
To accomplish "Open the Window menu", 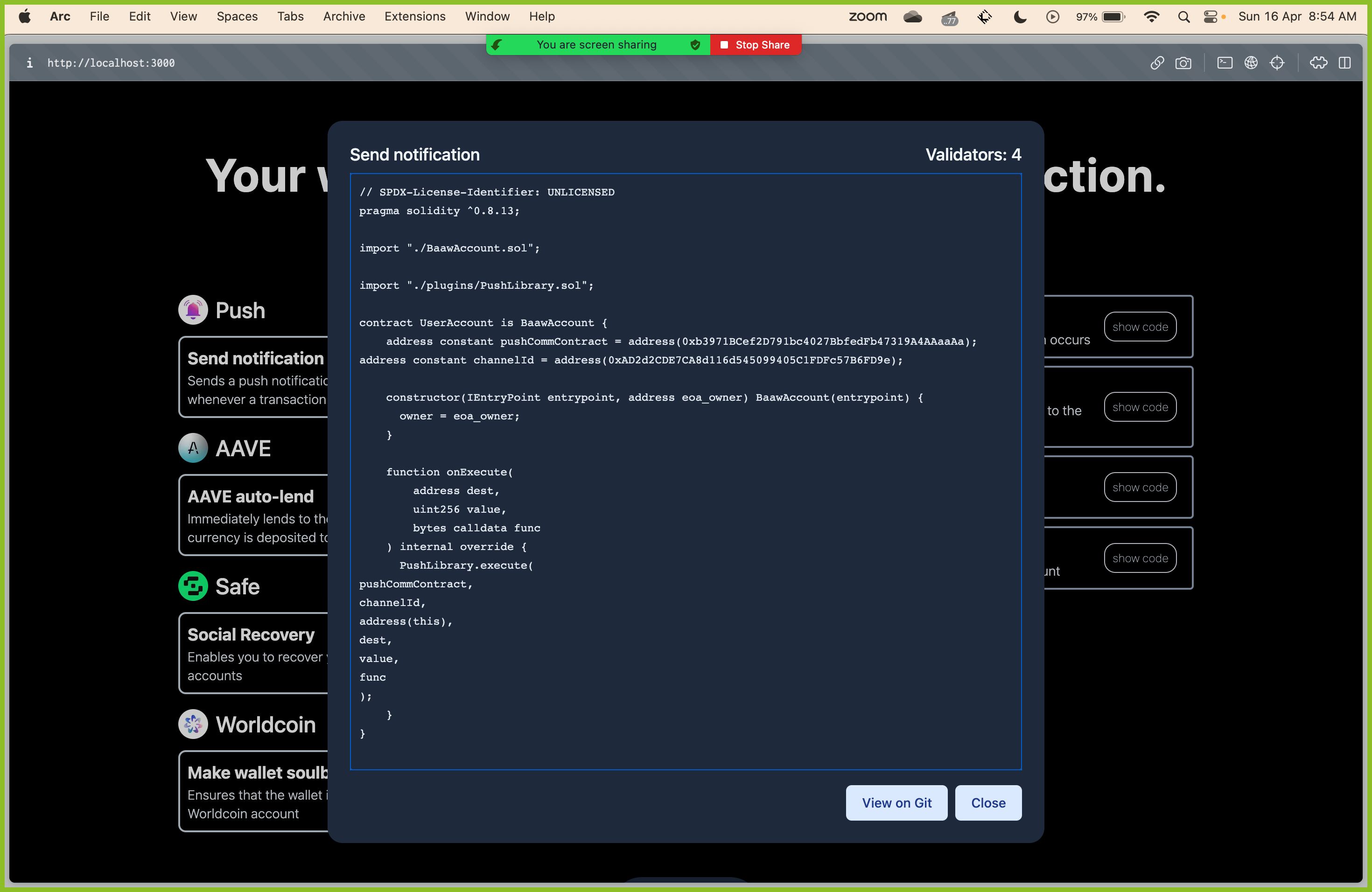I will click(487, 16).
